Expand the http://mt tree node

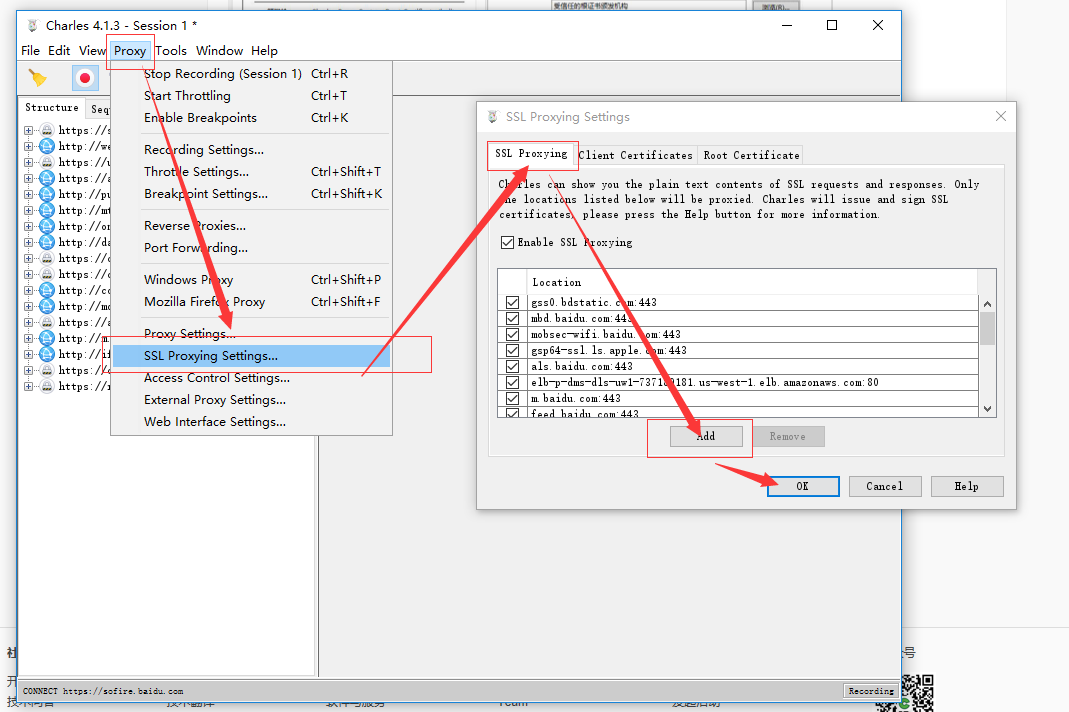pos(28,210)
